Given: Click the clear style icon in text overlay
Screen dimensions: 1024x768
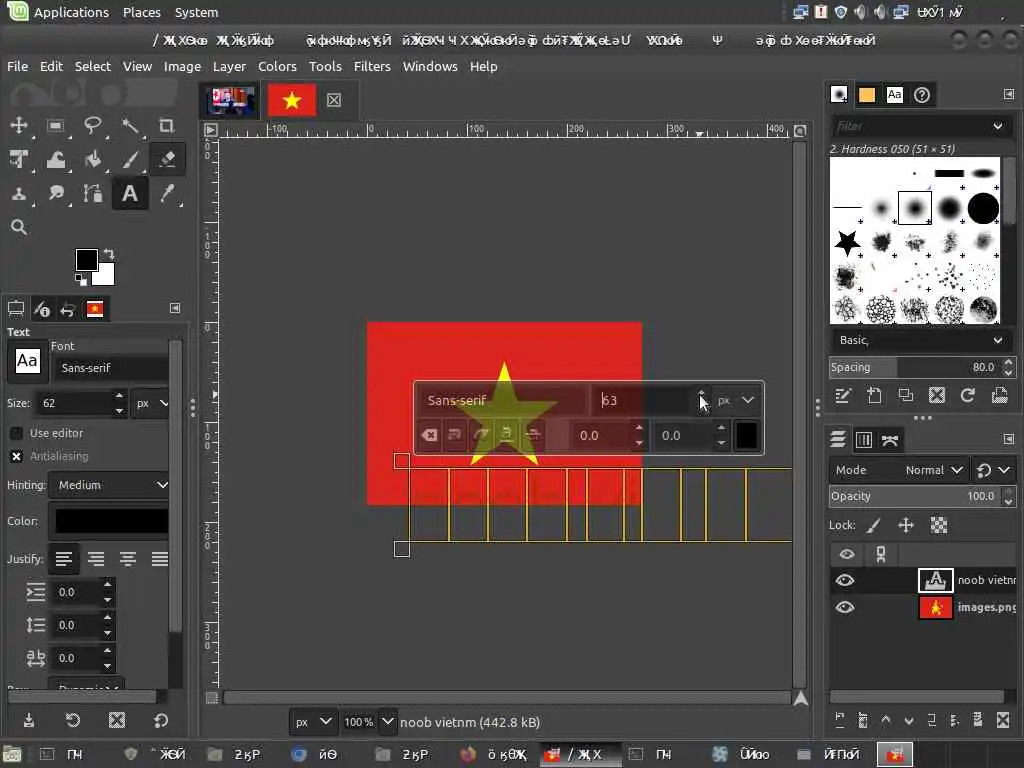Looking at the screenshot, I should pyautogui.click(x=430, y=435).
